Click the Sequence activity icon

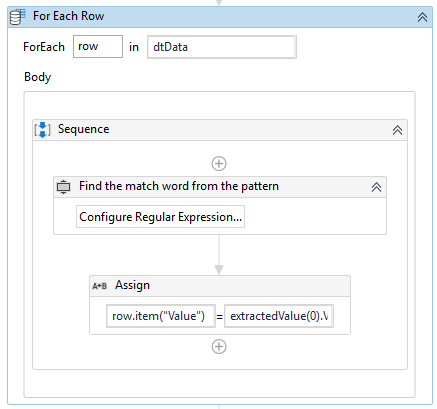(x=43, y=130)
